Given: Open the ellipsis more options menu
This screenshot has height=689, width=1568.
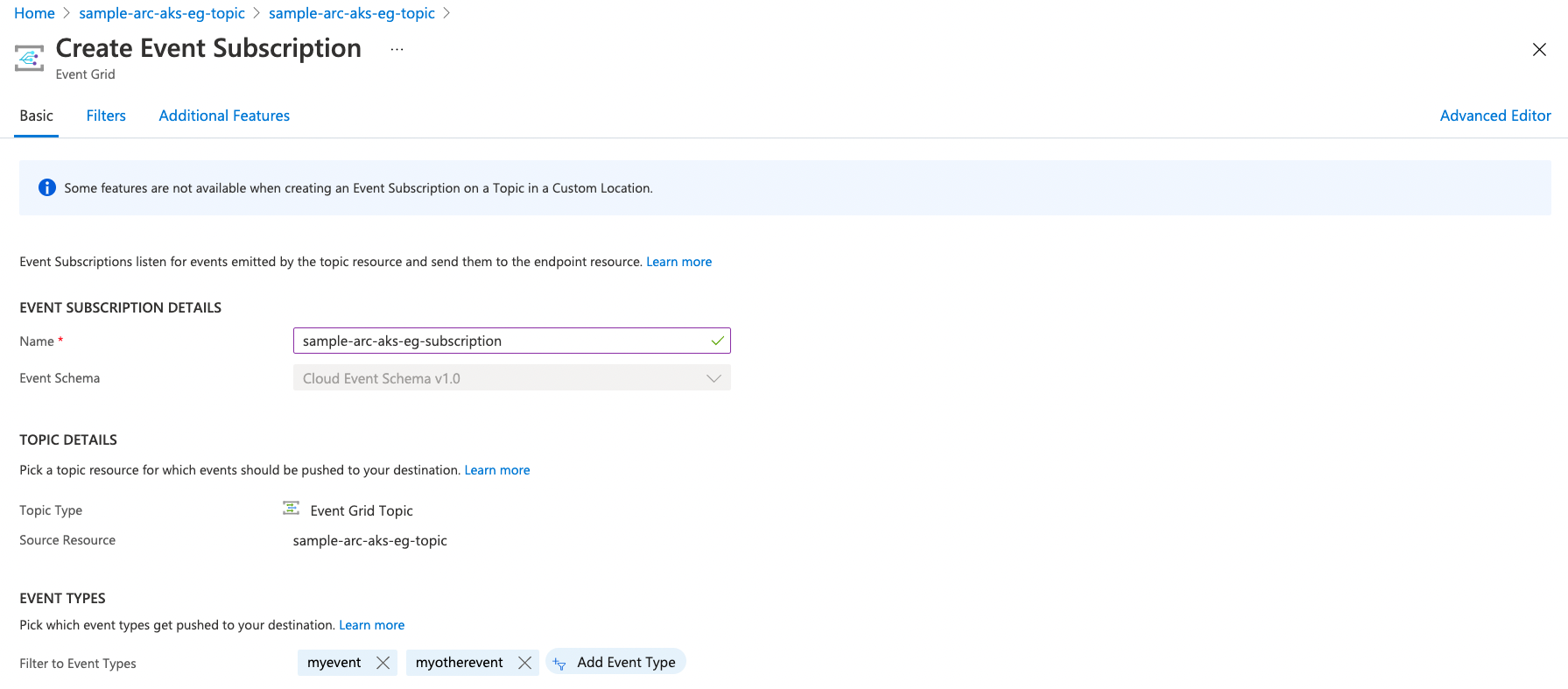Looking at the screenshot, I should (x=397, y=50).
